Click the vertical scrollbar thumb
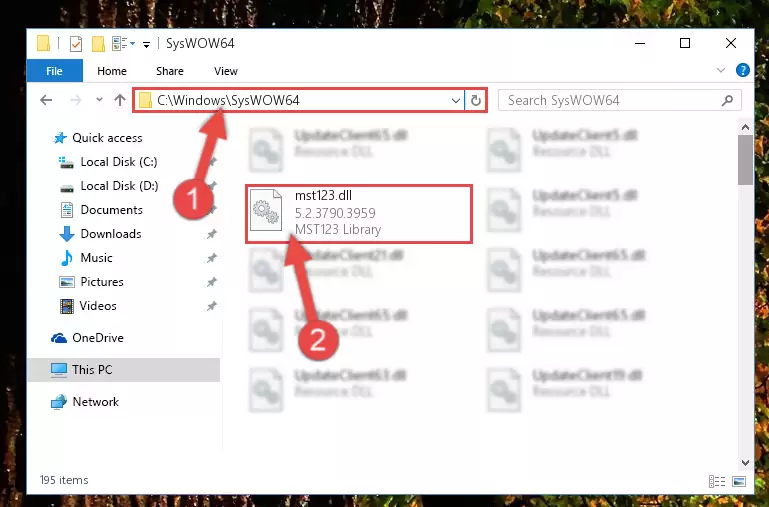 point(745,160)
